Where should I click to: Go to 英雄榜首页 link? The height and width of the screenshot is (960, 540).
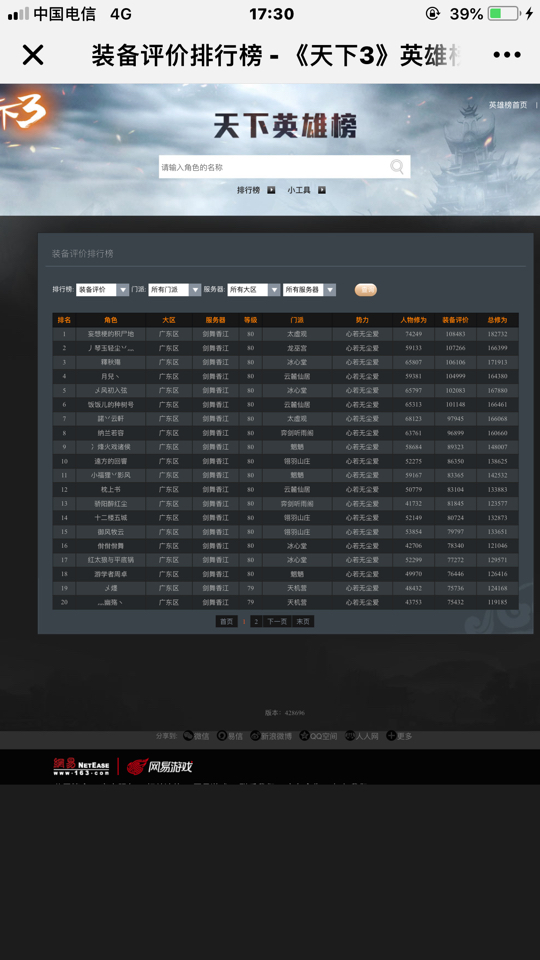point(508,105)
